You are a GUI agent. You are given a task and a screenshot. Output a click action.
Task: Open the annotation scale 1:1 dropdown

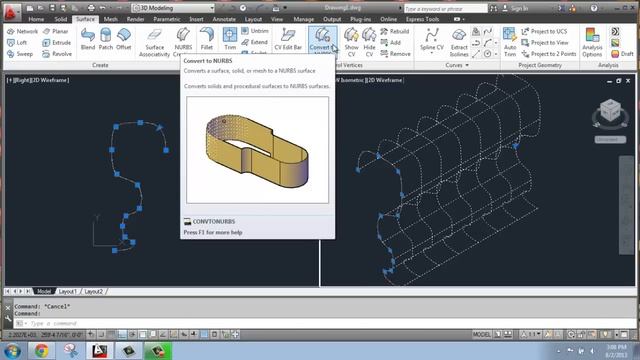click(x=531, y=335)
